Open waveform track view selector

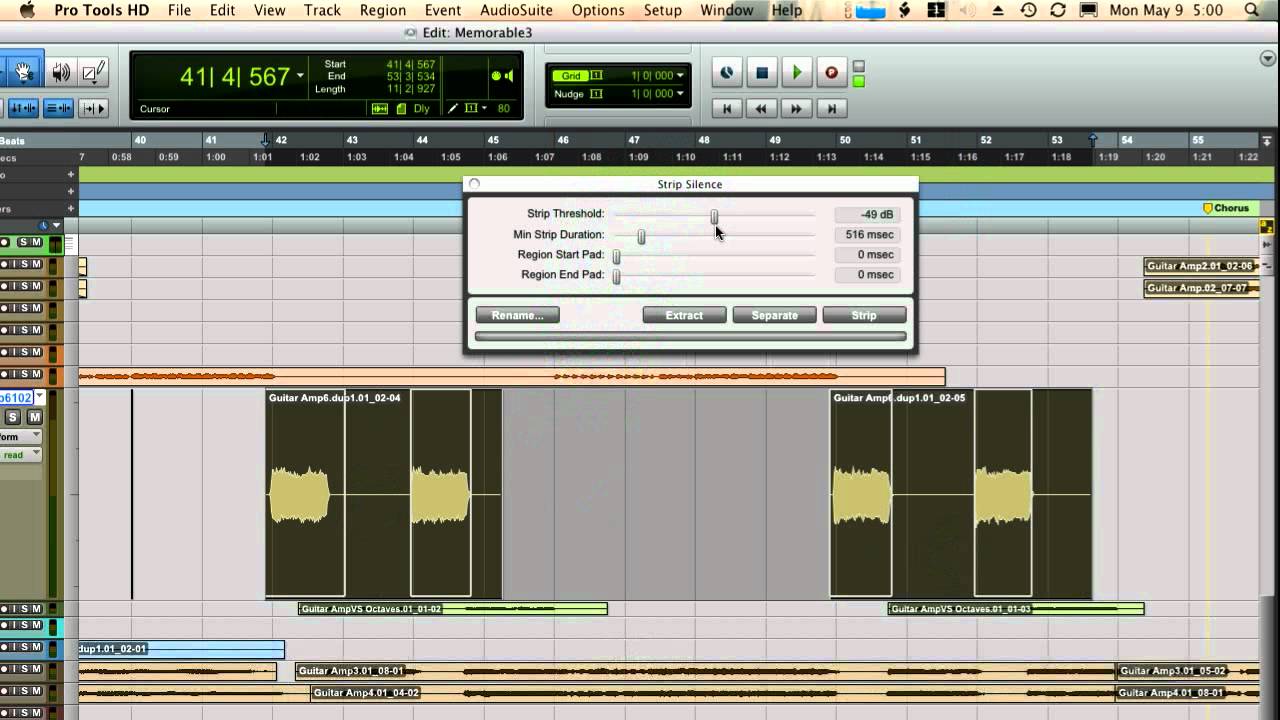20,437
